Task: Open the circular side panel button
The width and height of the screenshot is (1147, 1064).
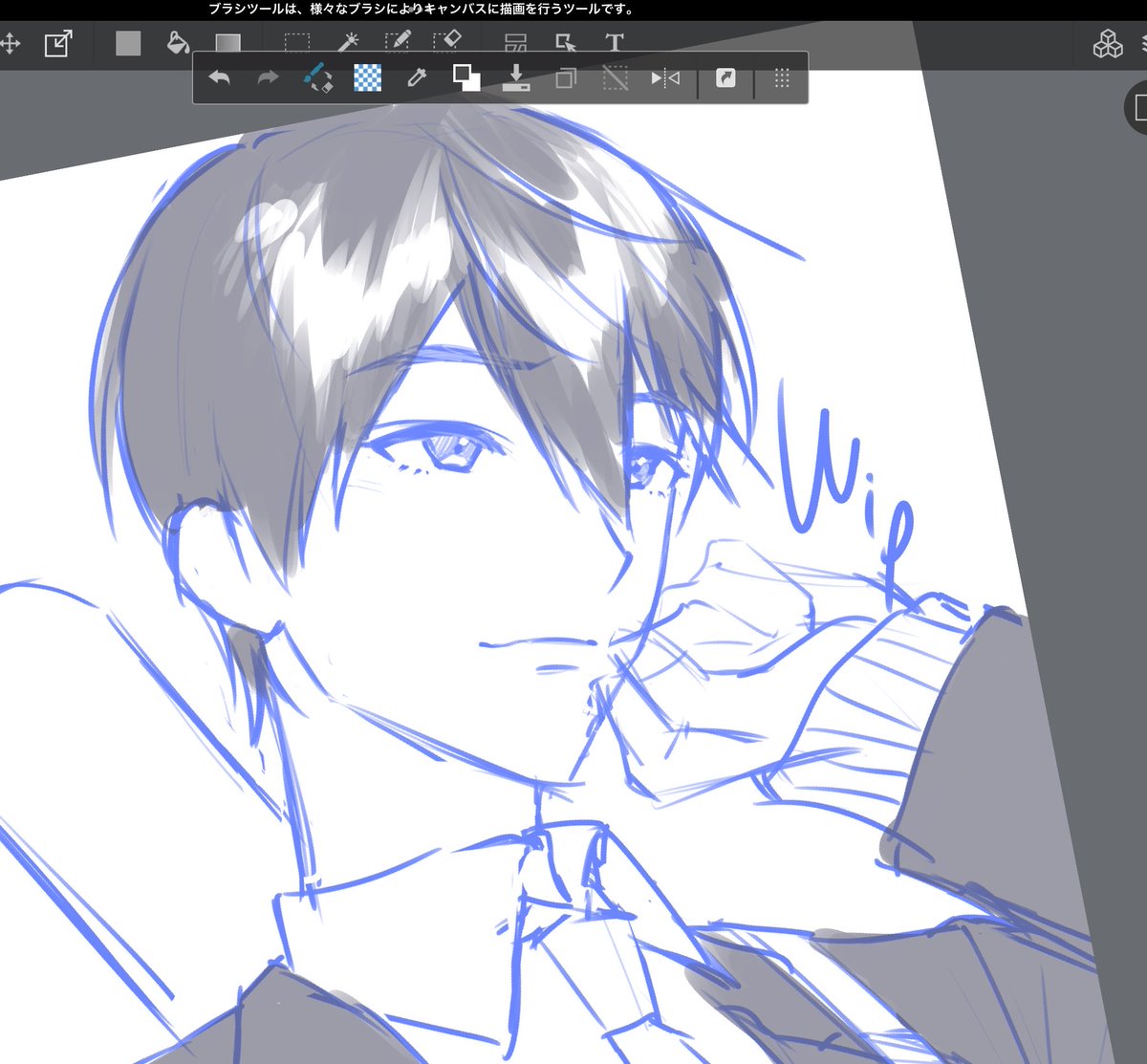Action: [x=1137, y=107]
